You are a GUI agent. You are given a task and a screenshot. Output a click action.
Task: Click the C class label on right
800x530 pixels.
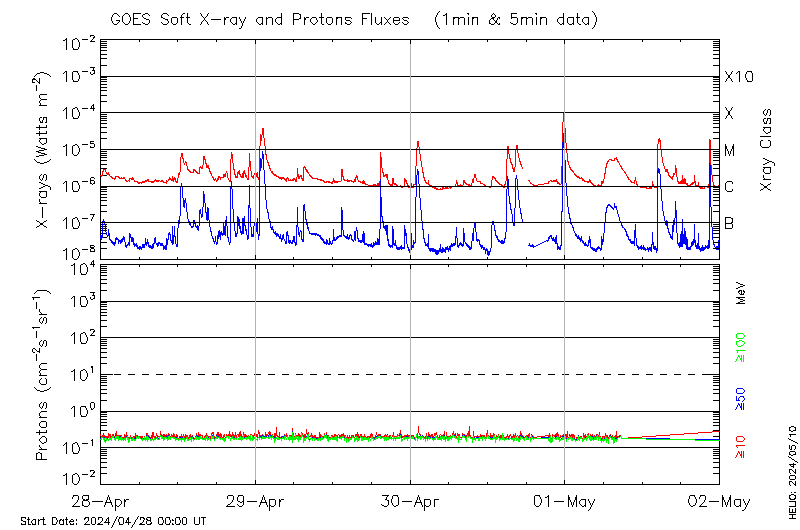click(x=730, y=186)
